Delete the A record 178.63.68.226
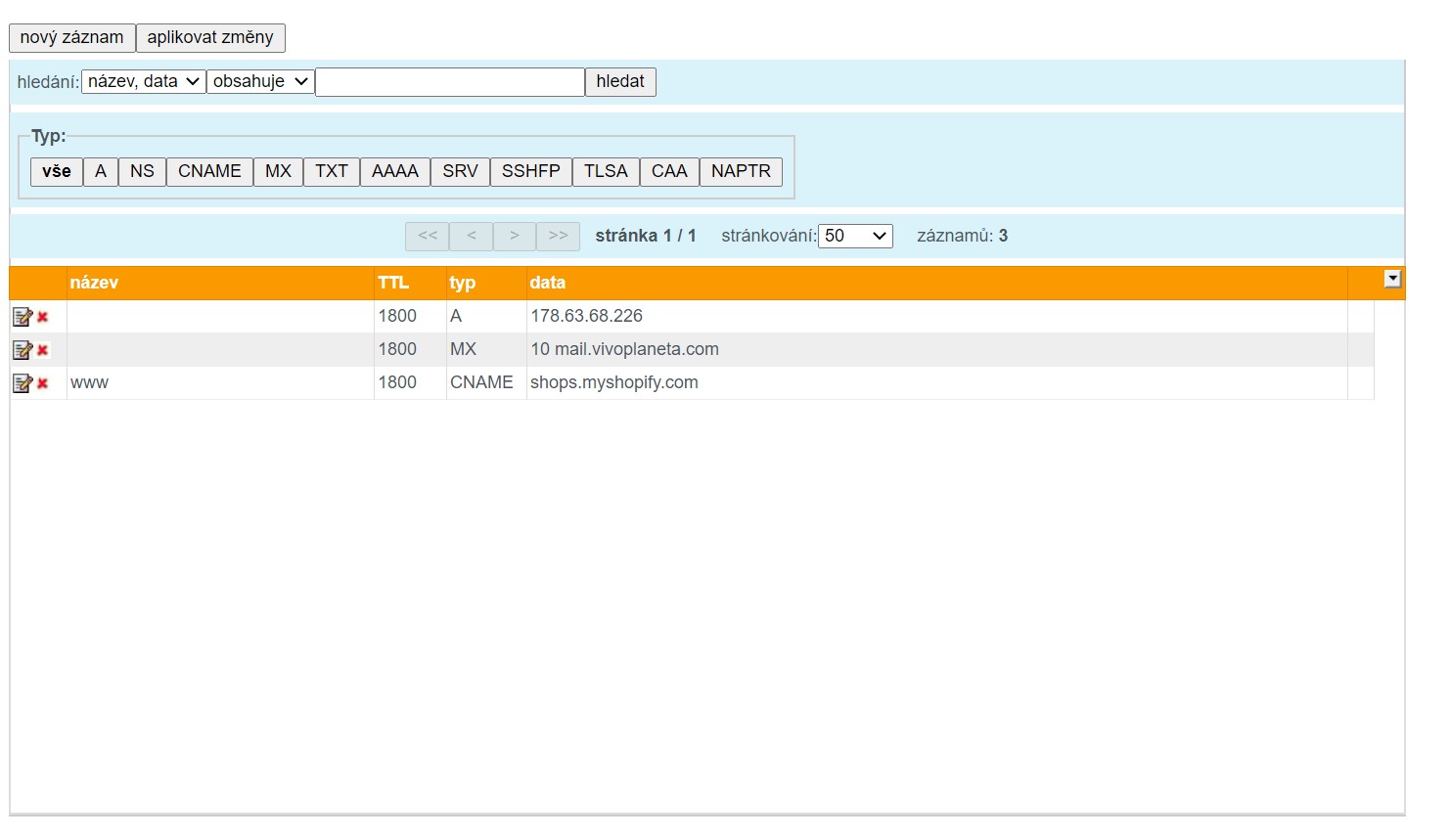The width and height of the screenshot is (1451, 840). coord(43,317)
